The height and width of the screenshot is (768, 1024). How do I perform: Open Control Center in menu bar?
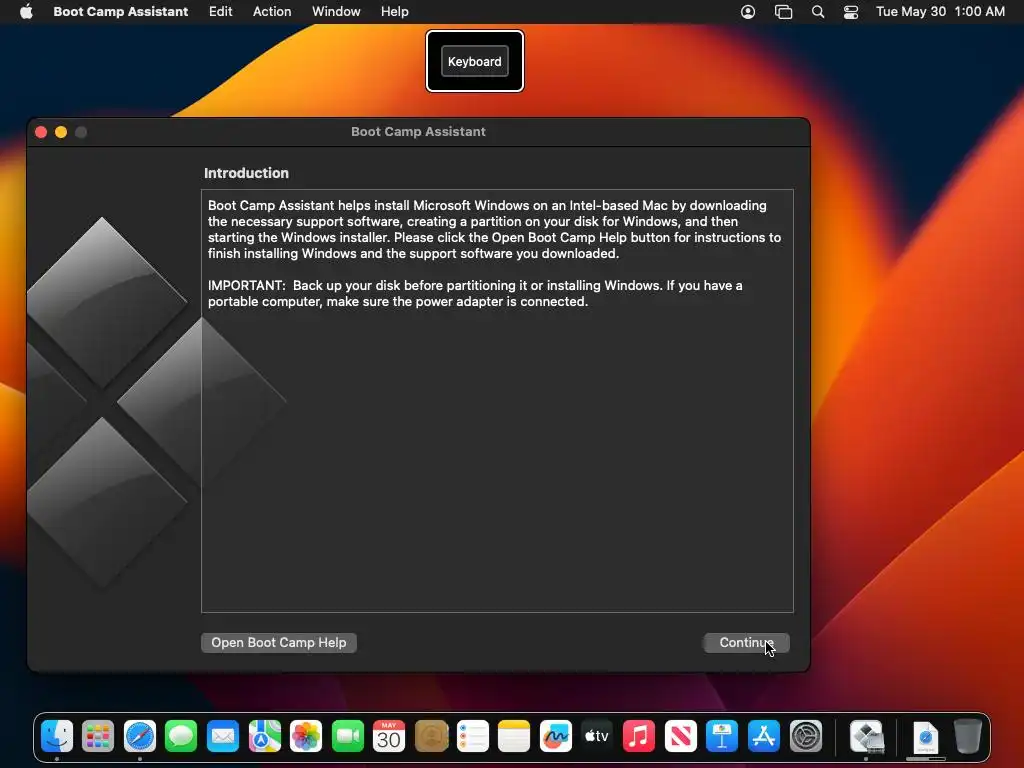coord(851,12)
